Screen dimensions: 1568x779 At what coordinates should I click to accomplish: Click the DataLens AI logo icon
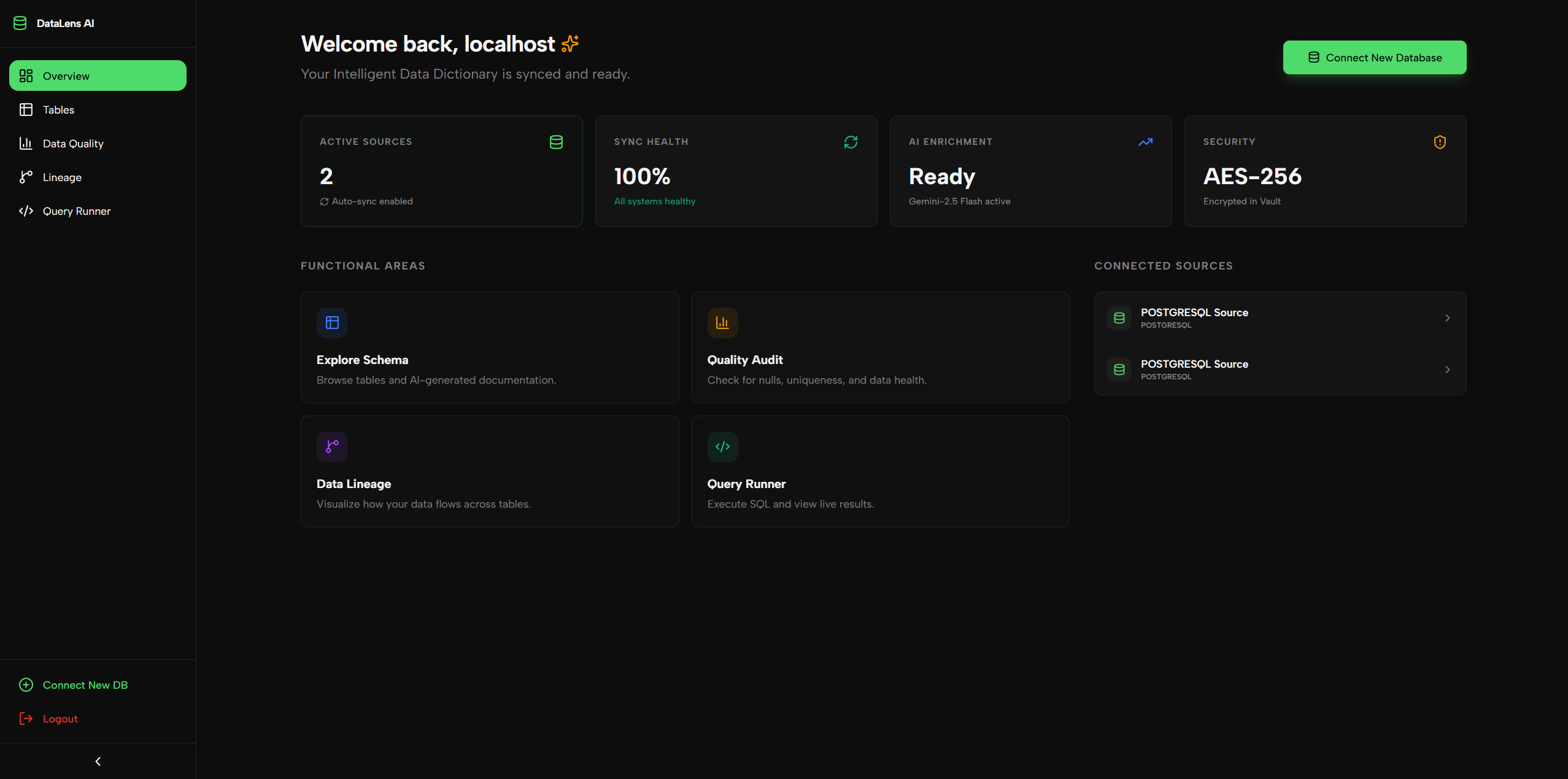click(x=20, y=23)
